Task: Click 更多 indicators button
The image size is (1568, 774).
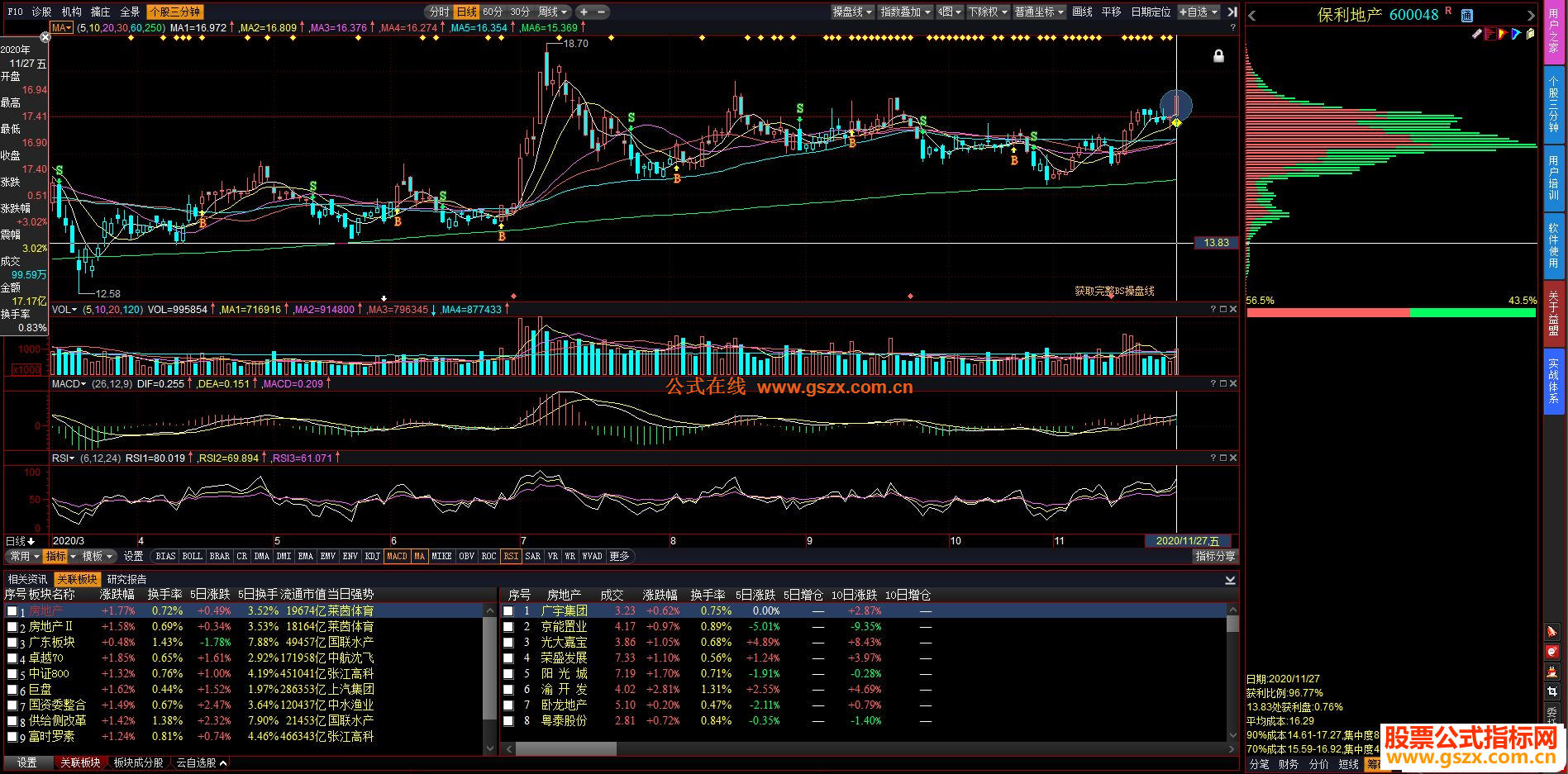Action: click(x=620, y=556)
